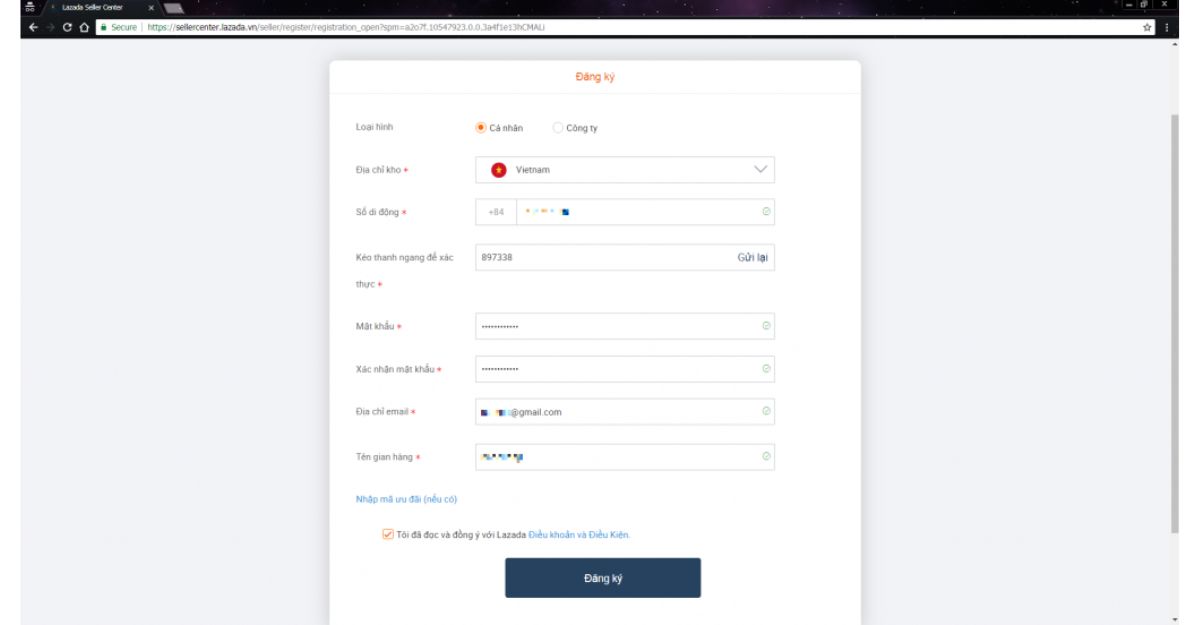Click the Địa chỉ email input
1200x625 pixels.
pyautogui.click(x=625, y=411)
